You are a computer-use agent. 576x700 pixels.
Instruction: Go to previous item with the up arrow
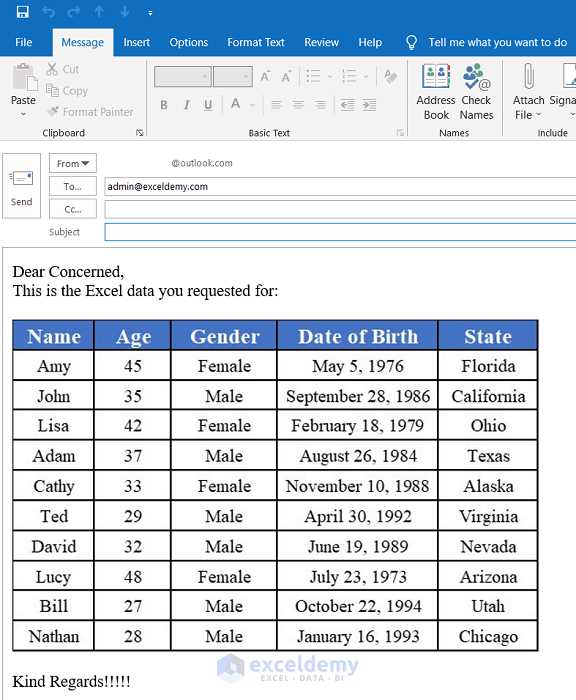99,12
